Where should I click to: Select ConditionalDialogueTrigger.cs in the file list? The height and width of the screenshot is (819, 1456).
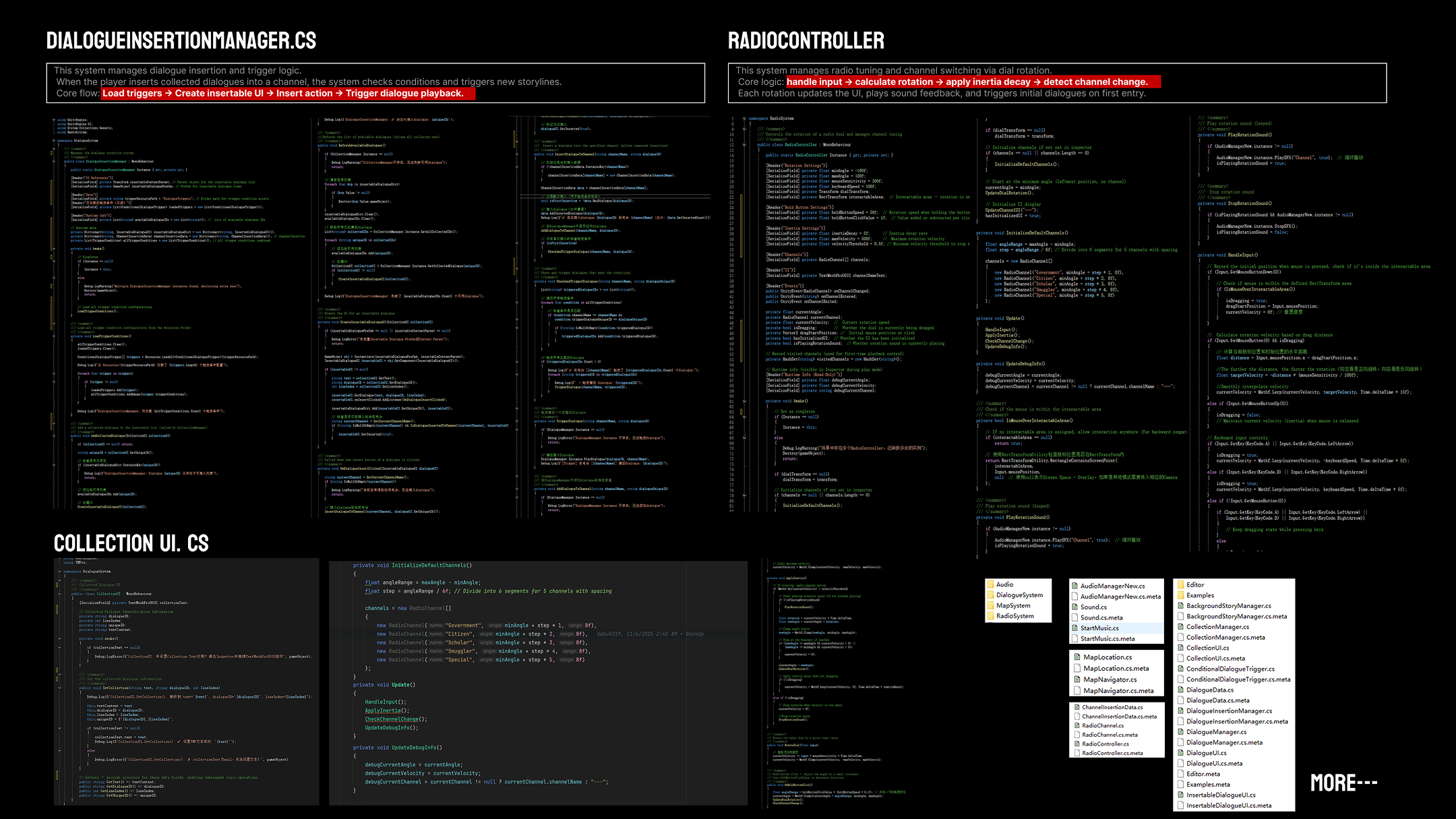pyautogui.click(x=1230, y=669)
